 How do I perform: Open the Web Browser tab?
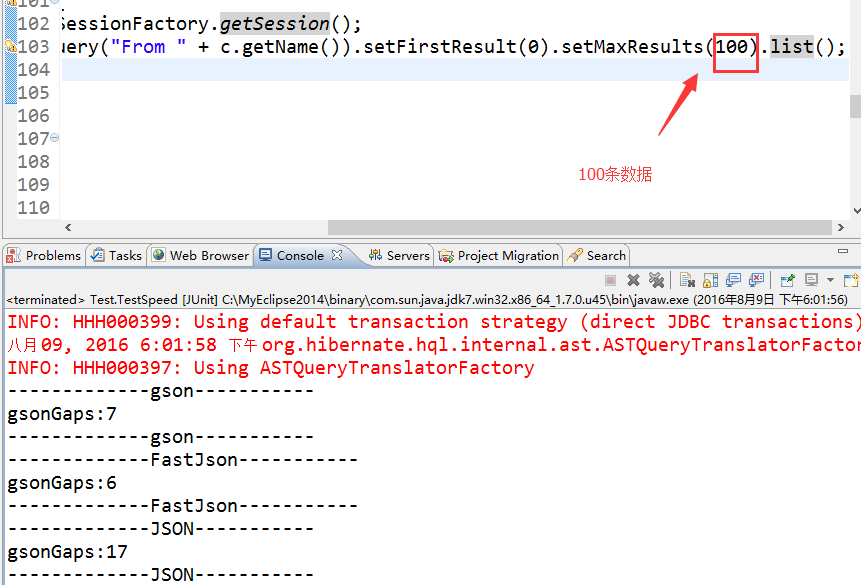click(x=200, y=255)
